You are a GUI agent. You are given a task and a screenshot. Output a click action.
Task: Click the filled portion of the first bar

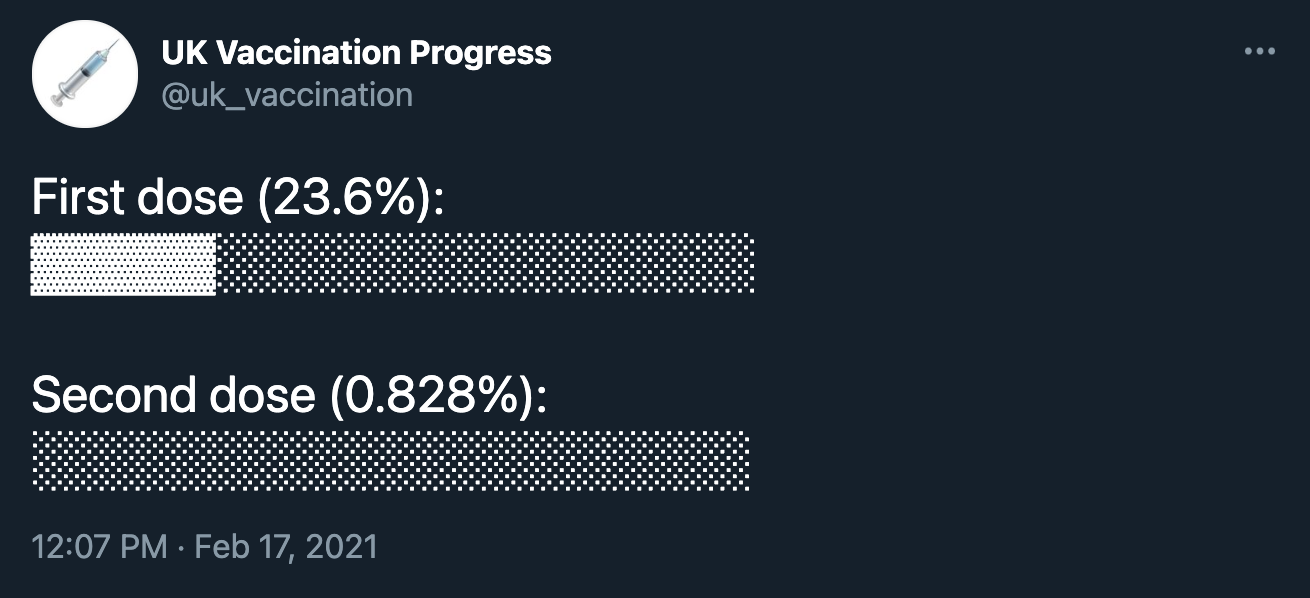120,263
